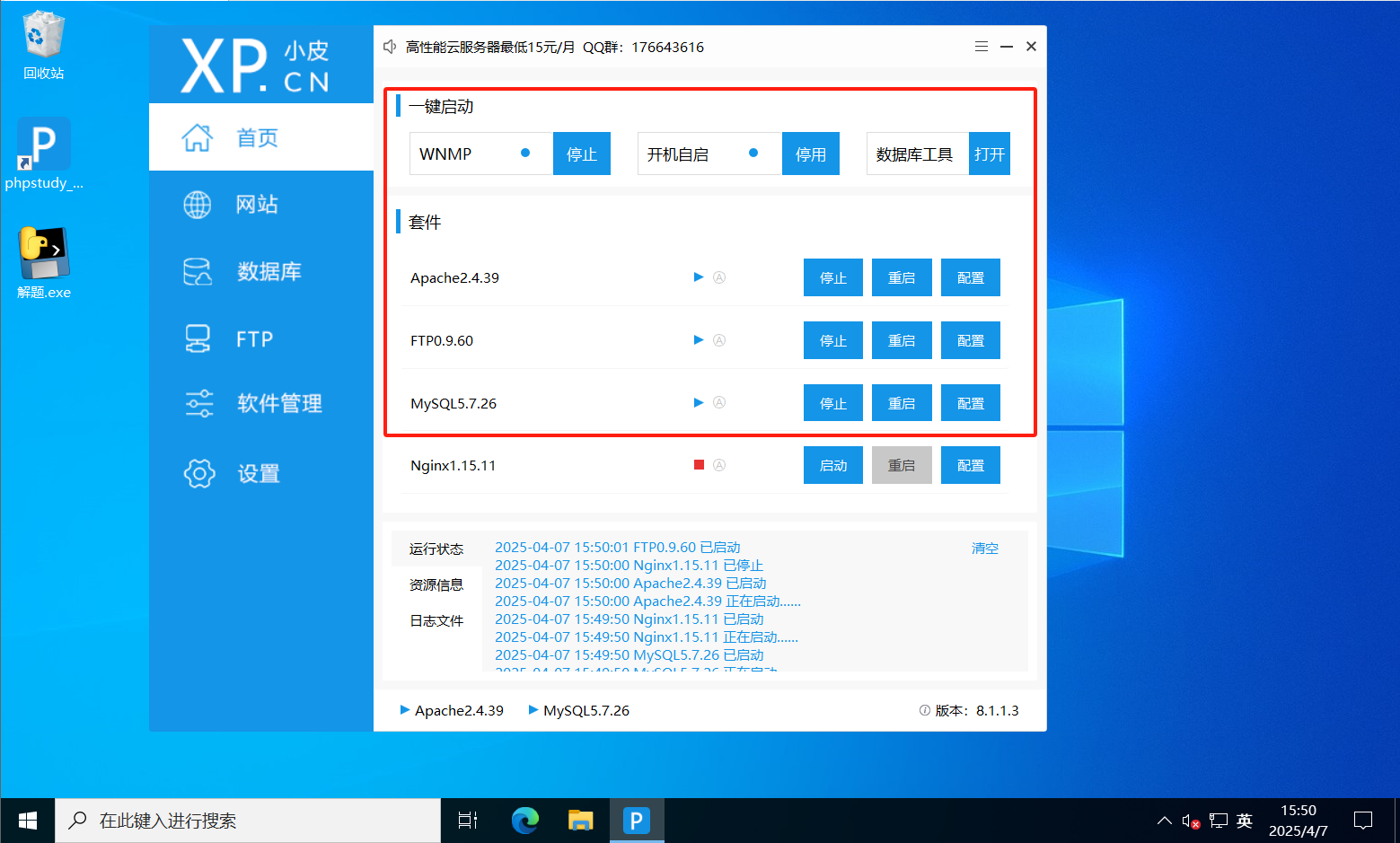The image size is (1400, 843).
Task: Stop the WNMP one-click suite
Action: [x=582, y=154]
